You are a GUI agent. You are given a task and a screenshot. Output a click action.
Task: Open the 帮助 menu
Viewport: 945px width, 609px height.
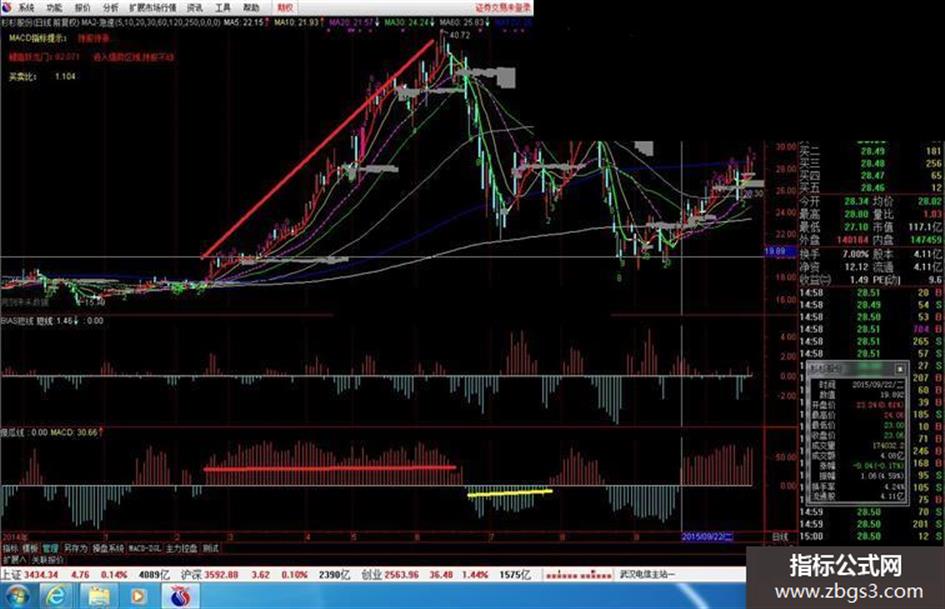pos(251,8)
